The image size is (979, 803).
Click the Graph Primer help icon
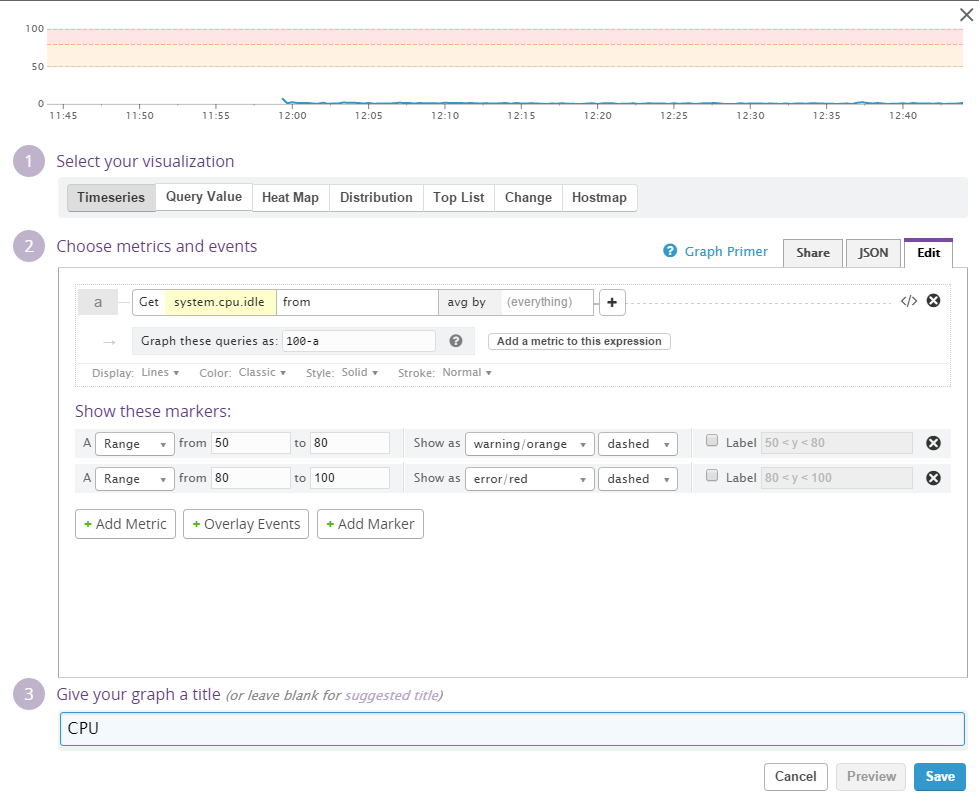[x=670, y=251]
